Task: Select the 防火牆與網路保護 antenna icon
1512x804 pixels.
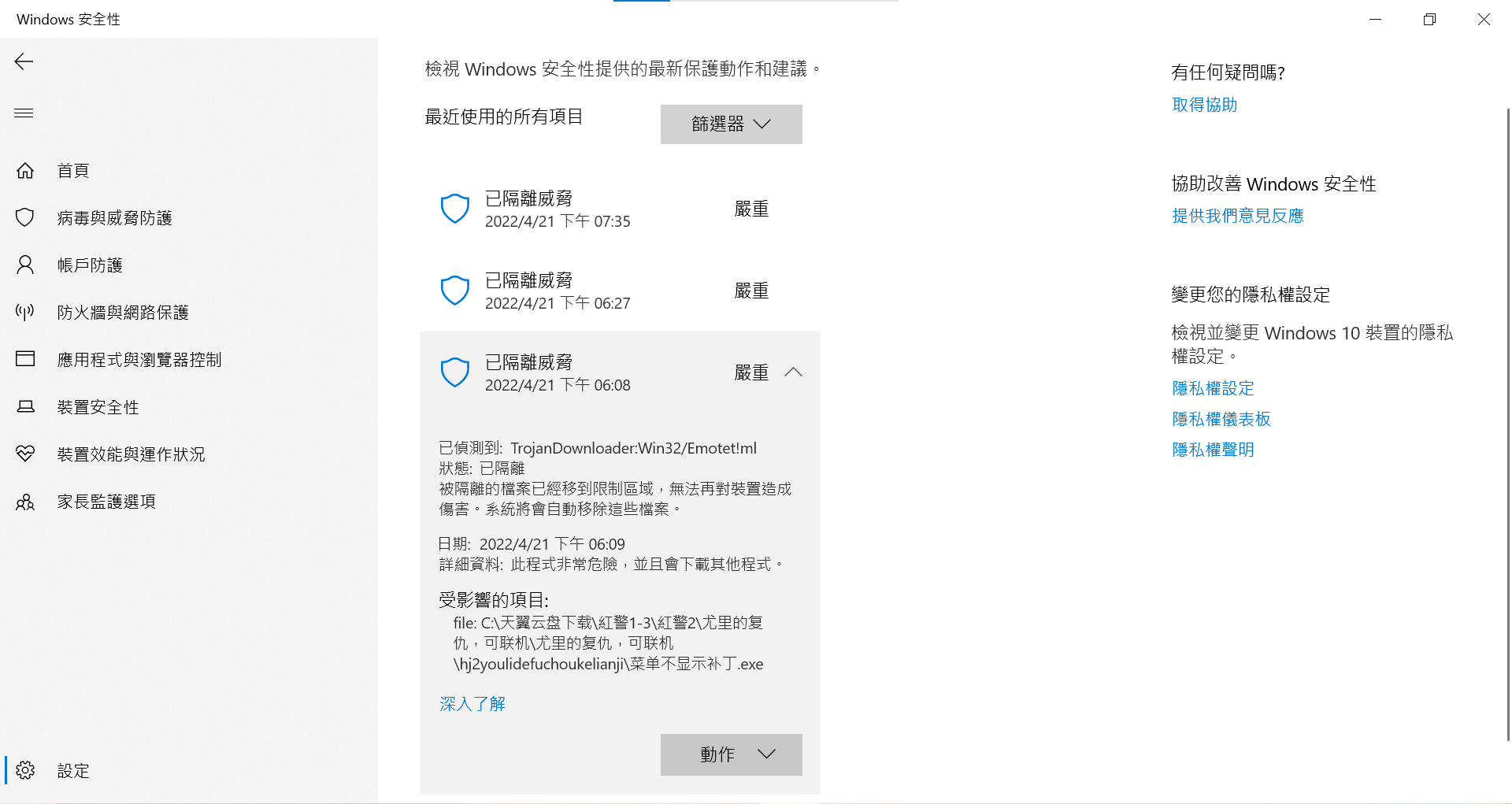Action: [x=25, y=313]
